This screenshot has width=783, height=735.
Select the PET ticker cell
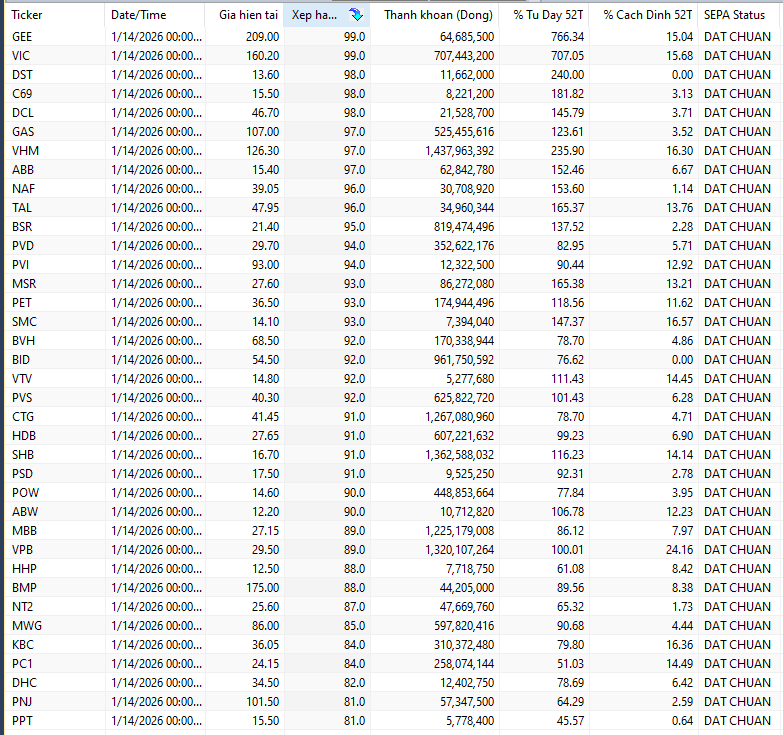pyautogui.click(x=22, y=302)
